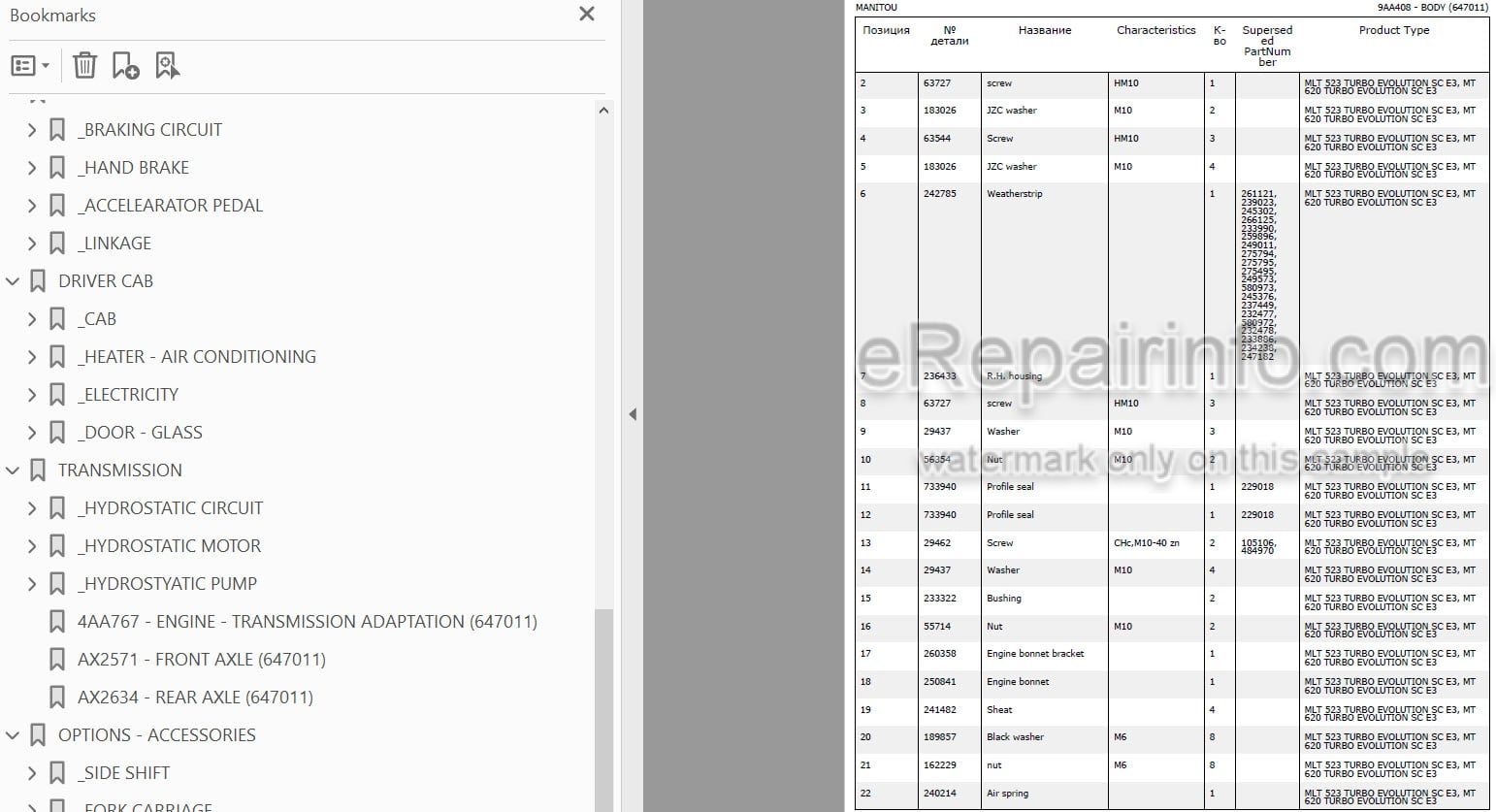Viewport: 1496px width, 812px height.
Task: Go to AX2634 - REAR AXLE bookmark
Action: point(195,697)
